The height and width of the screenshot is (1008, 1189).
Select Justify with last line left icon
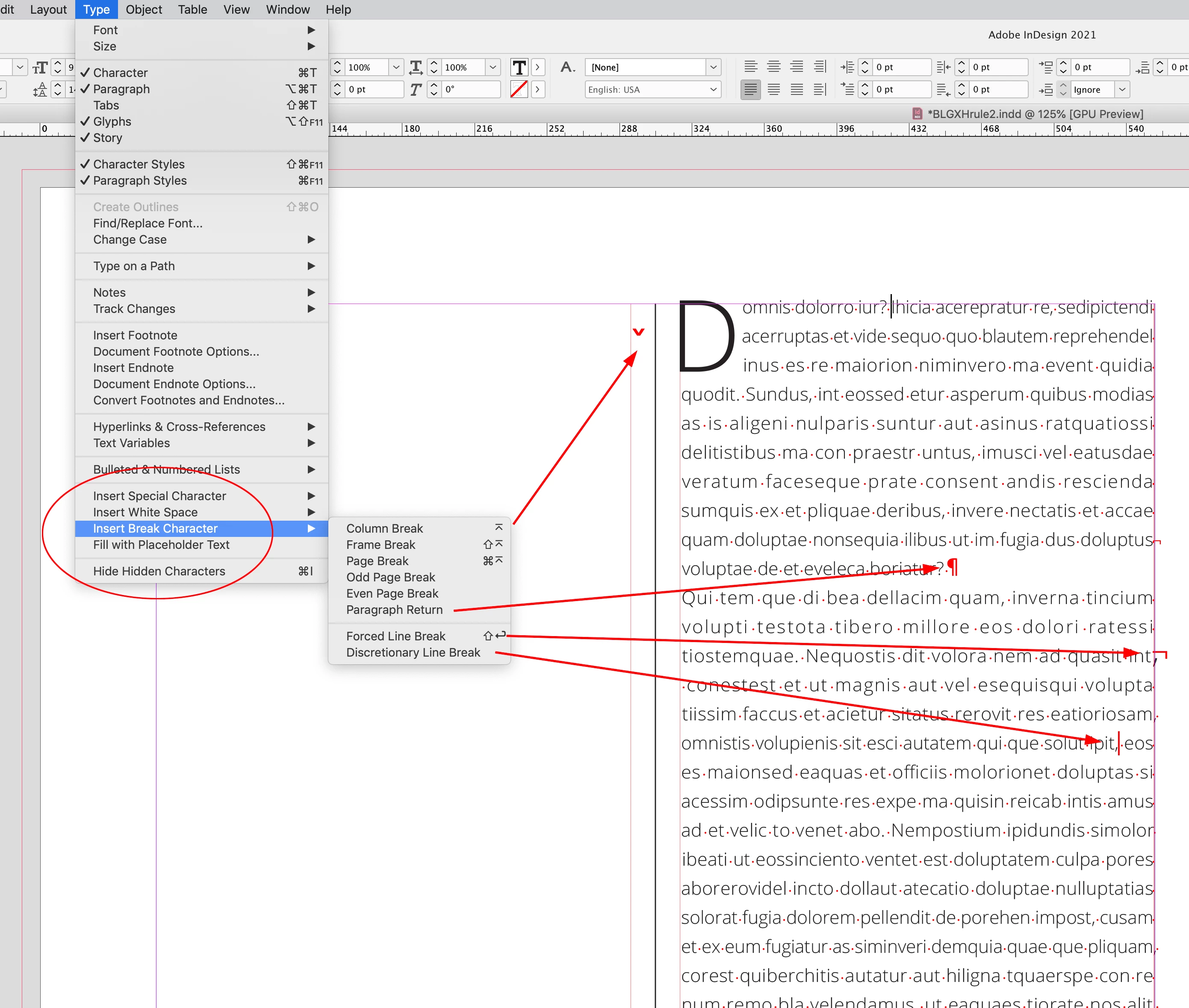click(x=750, y=90)
